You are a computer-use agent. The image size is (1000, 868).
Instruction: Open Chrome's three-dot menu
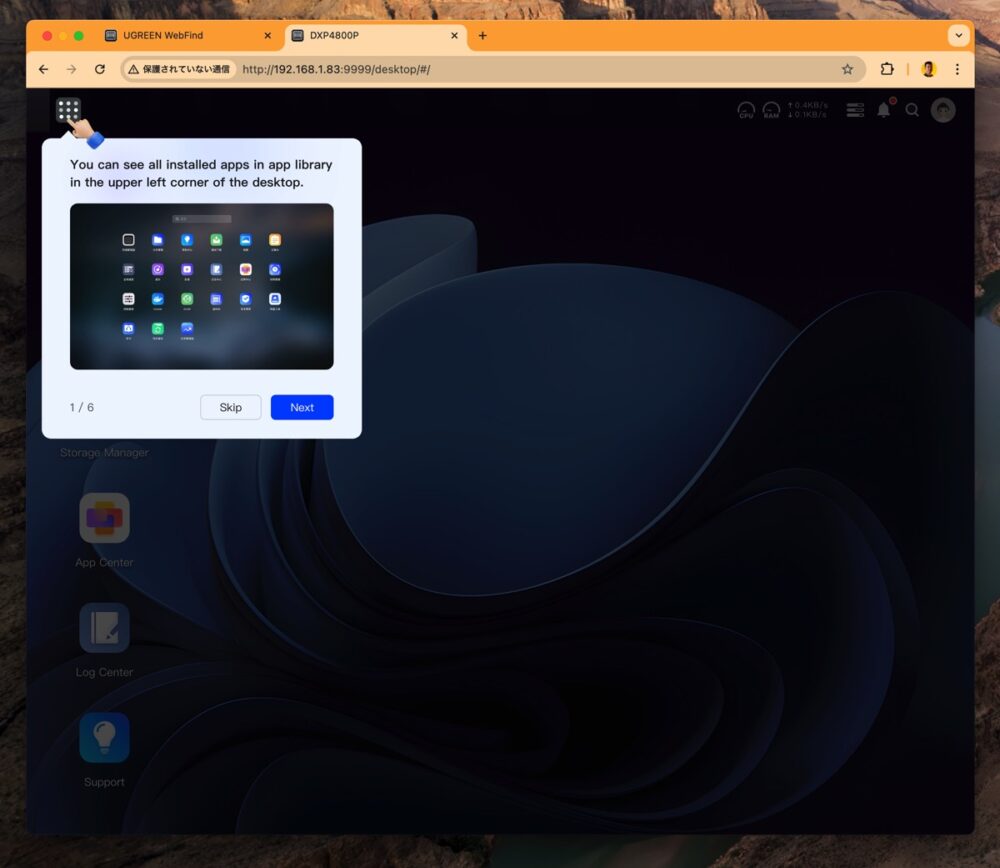[x=957, y=69]
